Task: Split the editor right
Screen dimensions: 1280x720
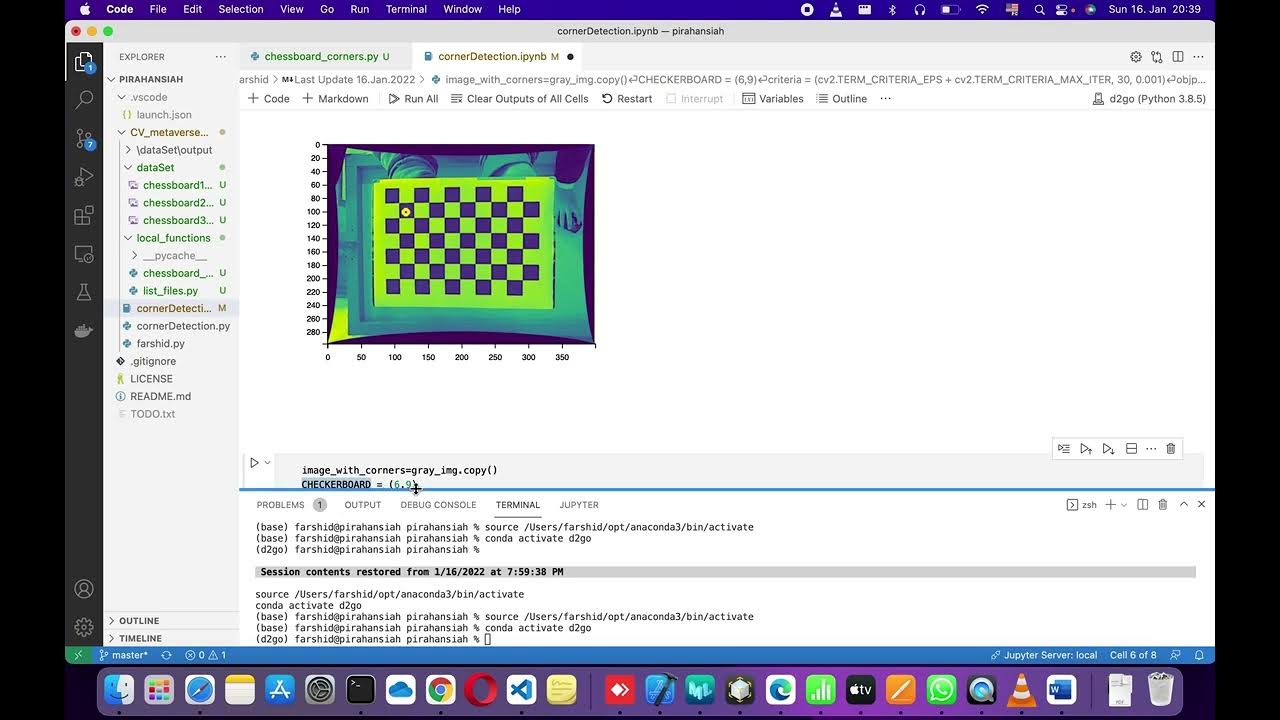Action: coord(1178,57)
